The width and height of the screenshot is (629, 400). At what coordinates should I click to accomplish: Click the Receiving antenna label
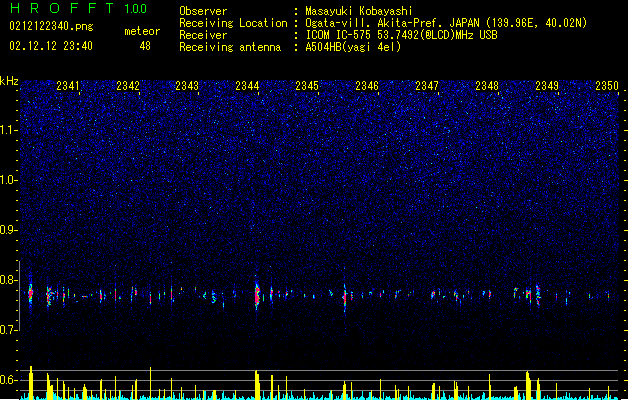pyautogui.click(x=230, y=47)
